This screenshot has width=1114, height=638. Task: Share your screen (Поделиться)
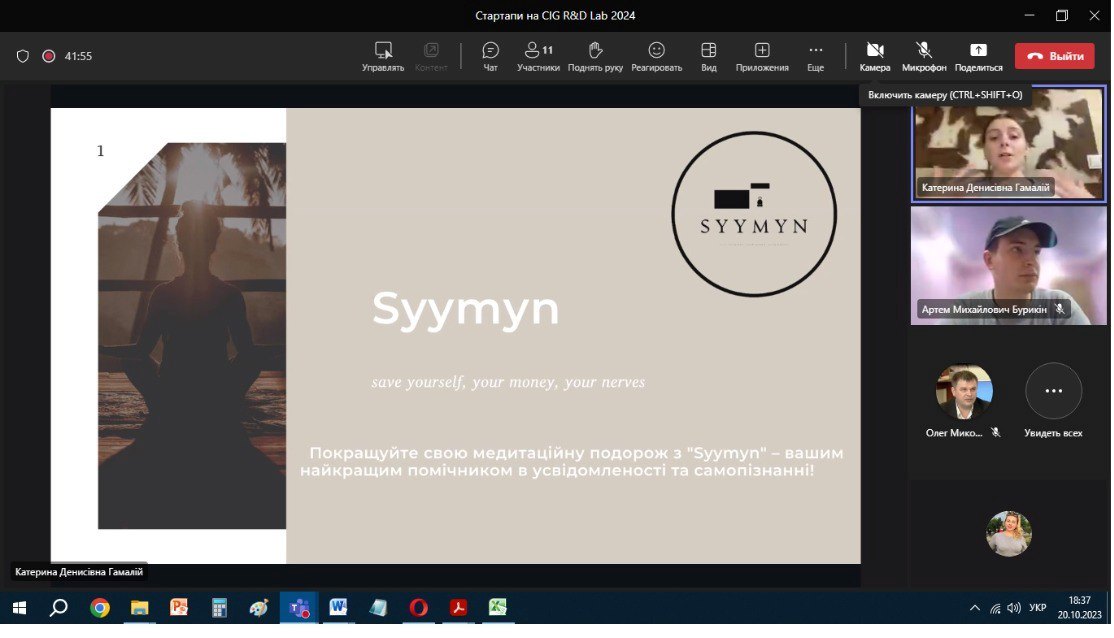point(978,56)
